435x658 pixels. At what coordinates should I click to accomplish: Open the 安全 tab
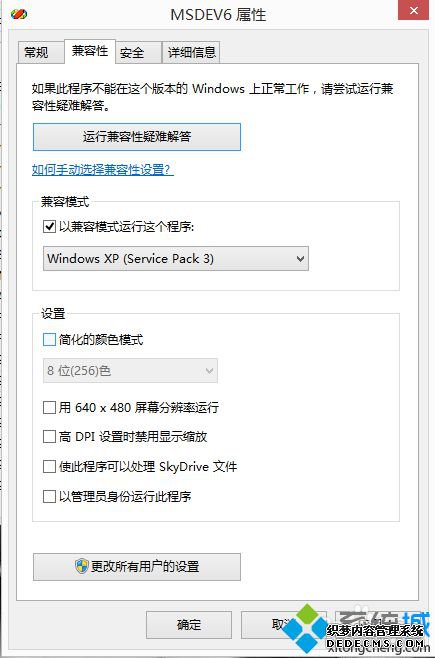[x=132, y=52]
